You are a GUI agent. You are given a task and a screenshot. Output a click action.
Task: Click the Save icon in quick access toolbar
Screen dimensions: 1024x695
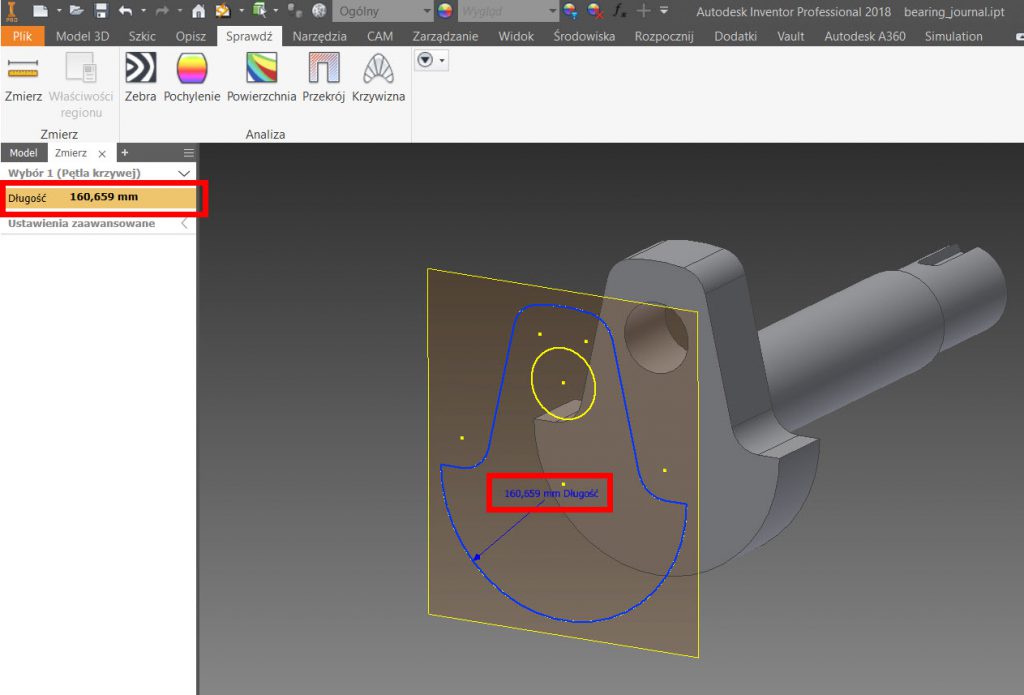click(x=101, y=11)
